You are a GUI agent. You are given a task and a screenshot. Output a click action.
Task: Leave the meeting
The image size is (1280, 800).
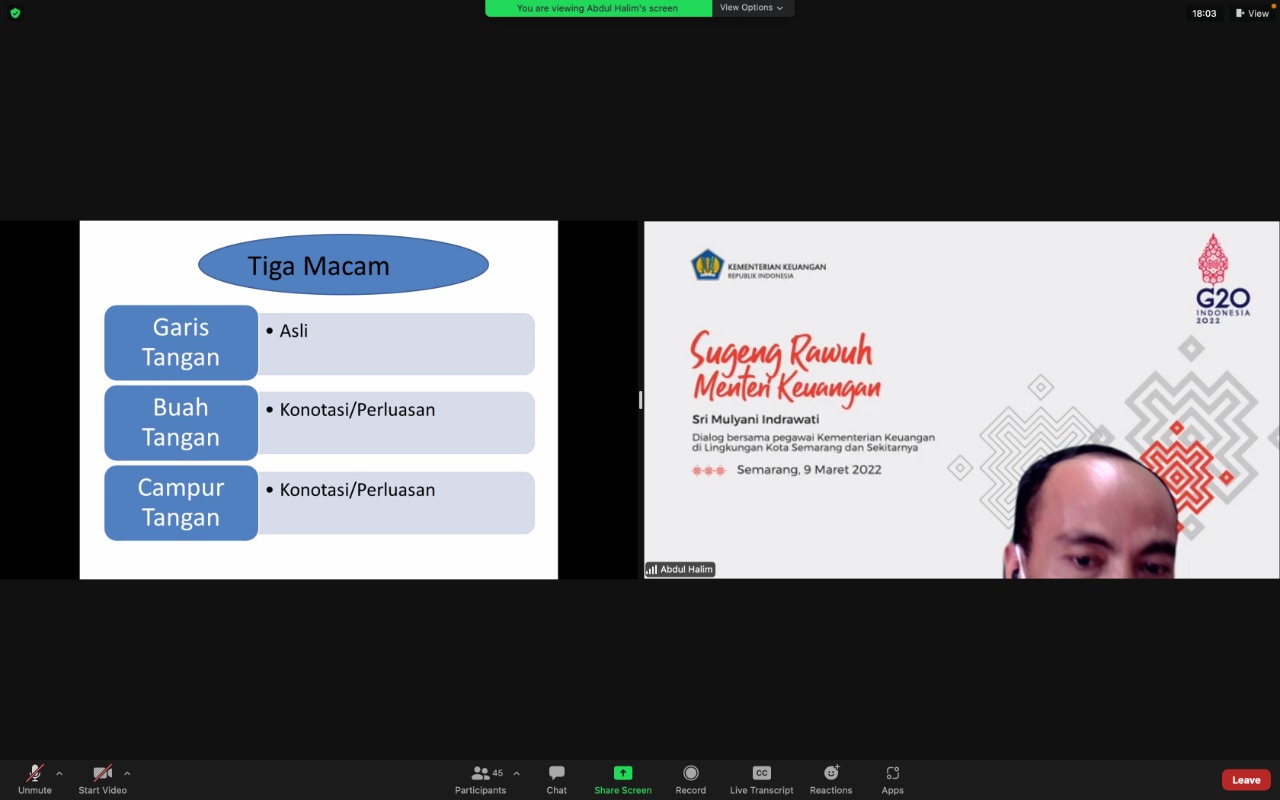coord(1245,780)
